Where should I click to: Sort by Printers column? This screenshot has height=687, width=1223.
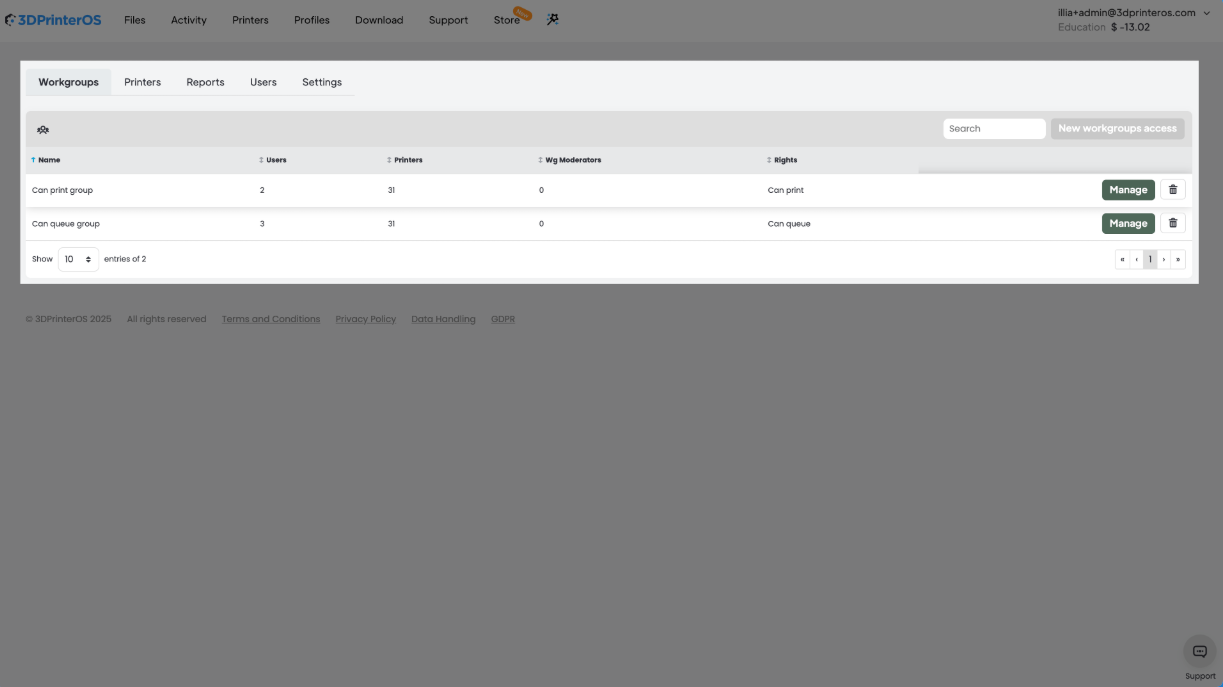tap(405, 160)
